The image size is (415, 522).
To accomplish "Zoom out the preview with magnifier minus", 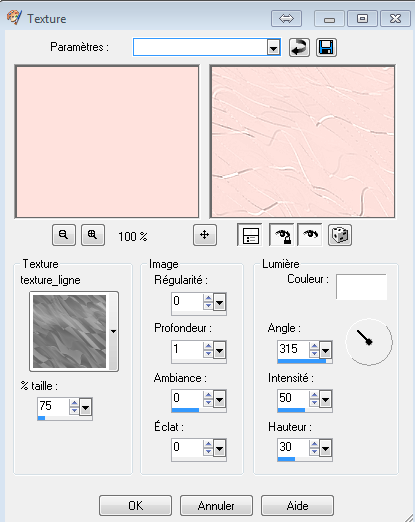I will pyautogui.click(x=64, y=235).
